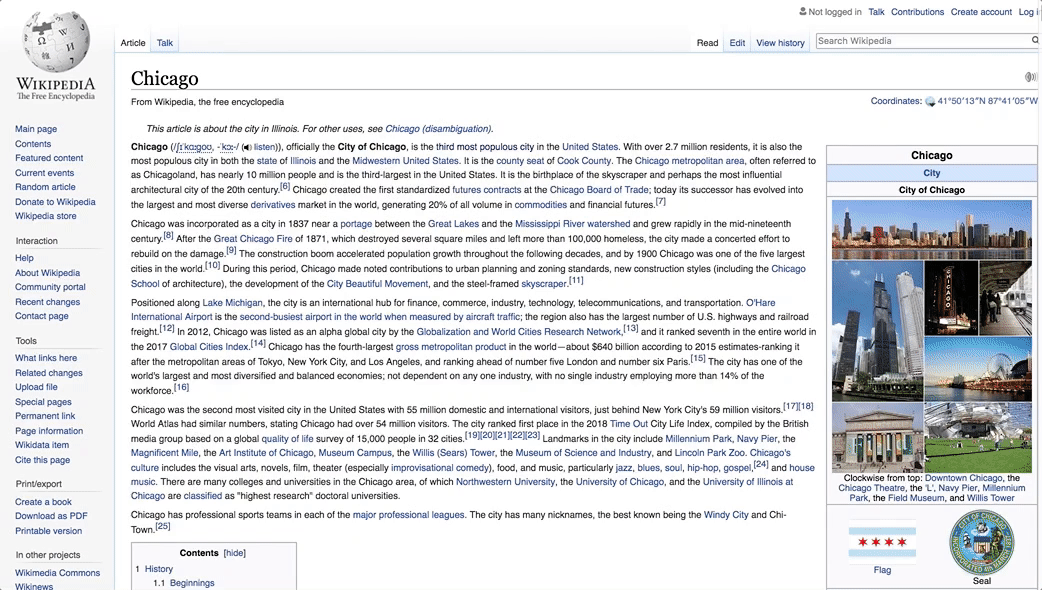This screenshot has width=1042, height=590.
Task: Open the Talk link in the top header
Action: pyautogui.click(x=877, y=12)
